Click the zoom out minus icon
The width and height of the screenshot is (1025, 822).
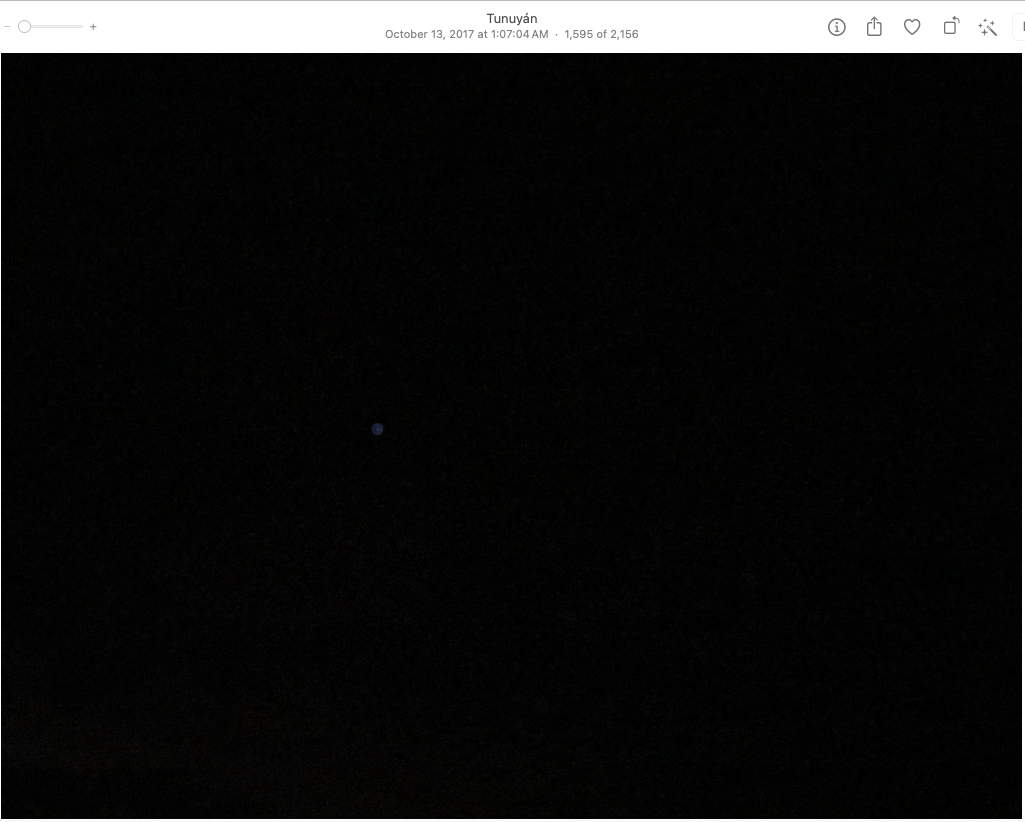pos(7,27)
